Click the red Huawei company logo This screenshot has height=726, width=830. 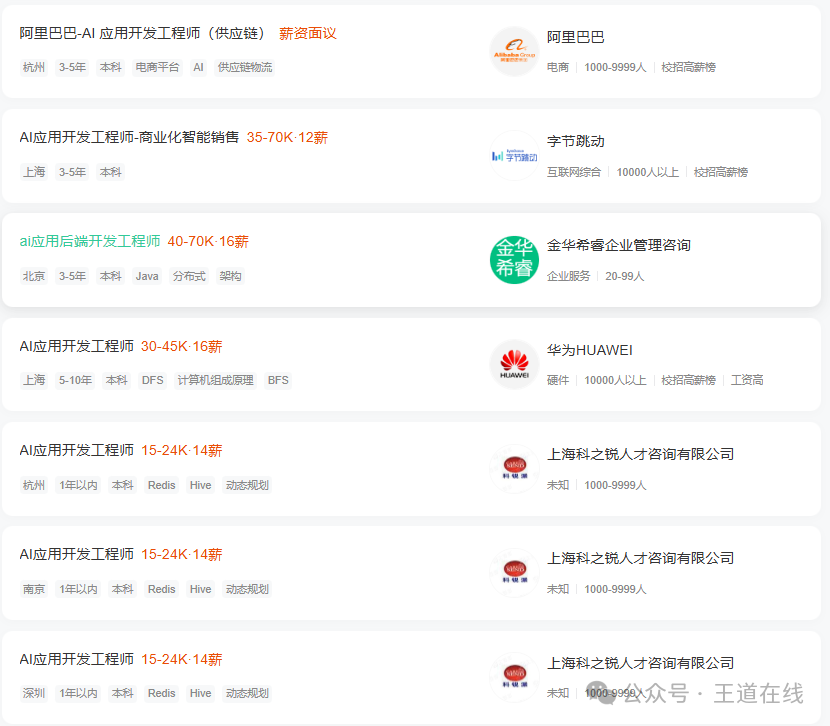click(x=514, y=364)
